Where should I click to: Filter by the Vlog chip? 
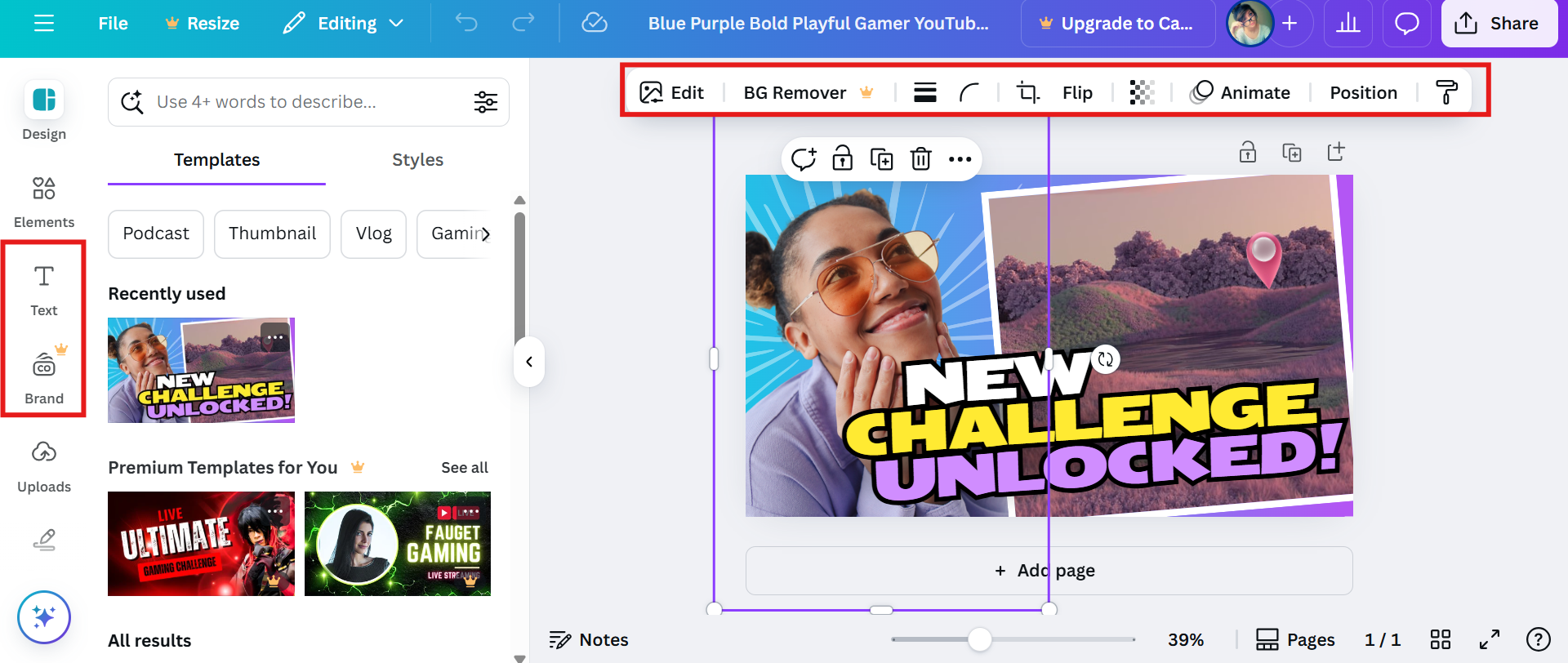coord(373,234)
